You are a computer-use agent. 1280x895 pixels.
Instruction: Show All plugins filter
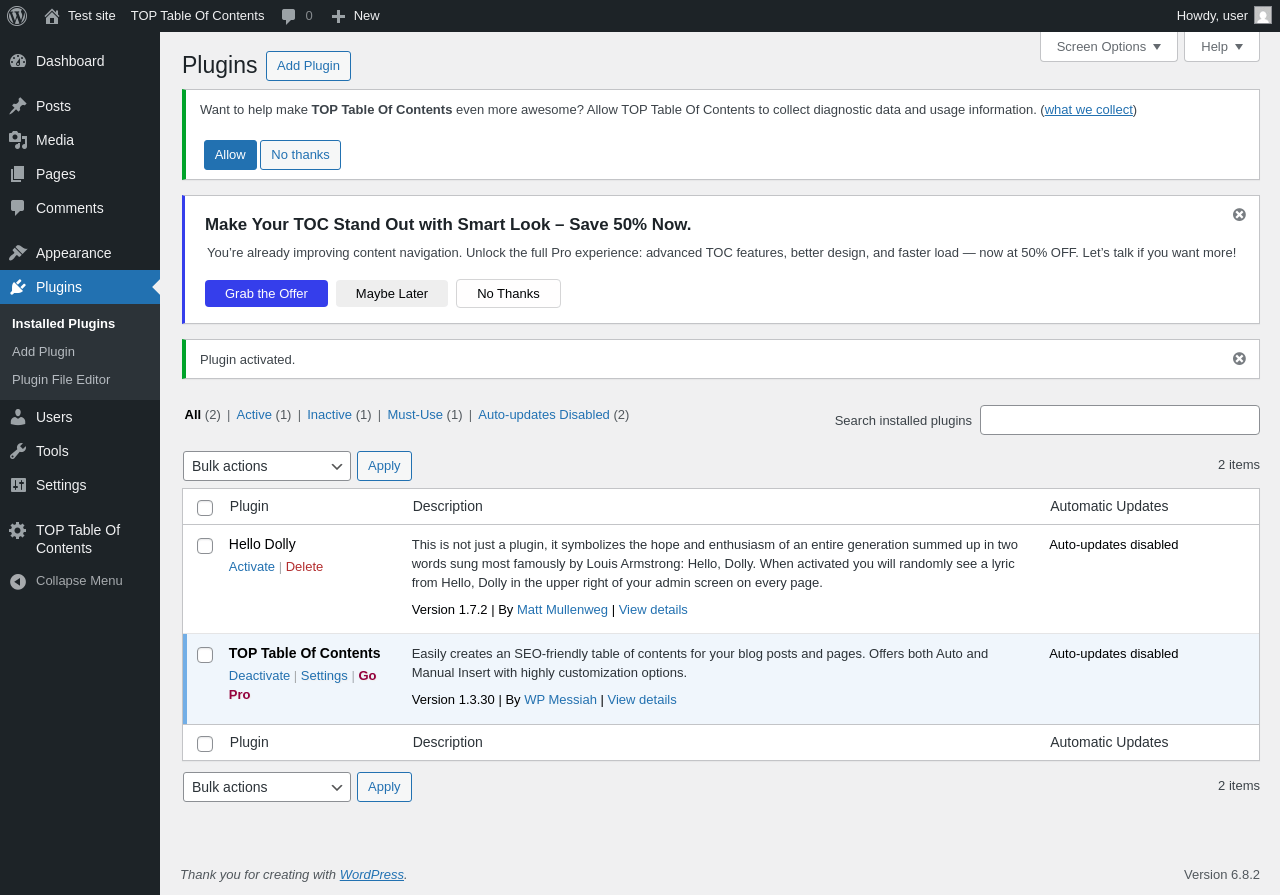192,415
